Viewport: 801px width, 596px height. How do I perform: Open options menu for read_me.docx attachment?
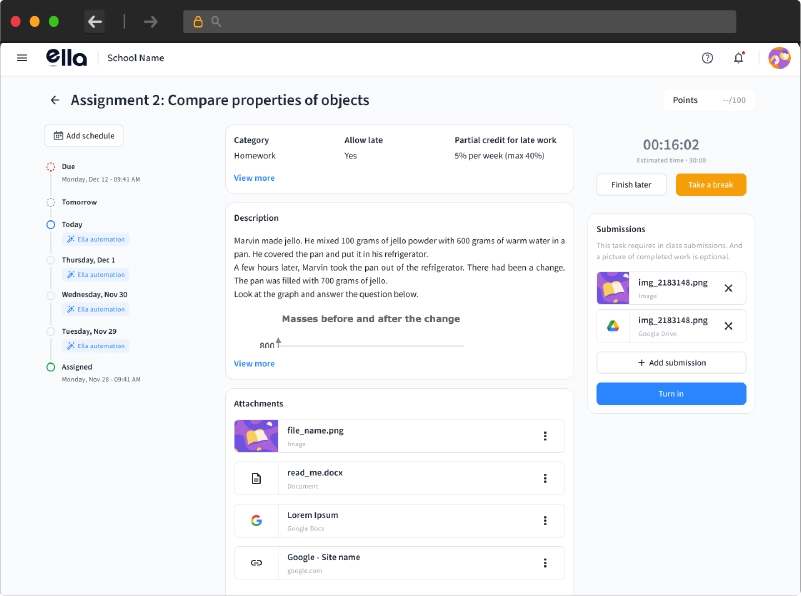(x=545, y=478)
